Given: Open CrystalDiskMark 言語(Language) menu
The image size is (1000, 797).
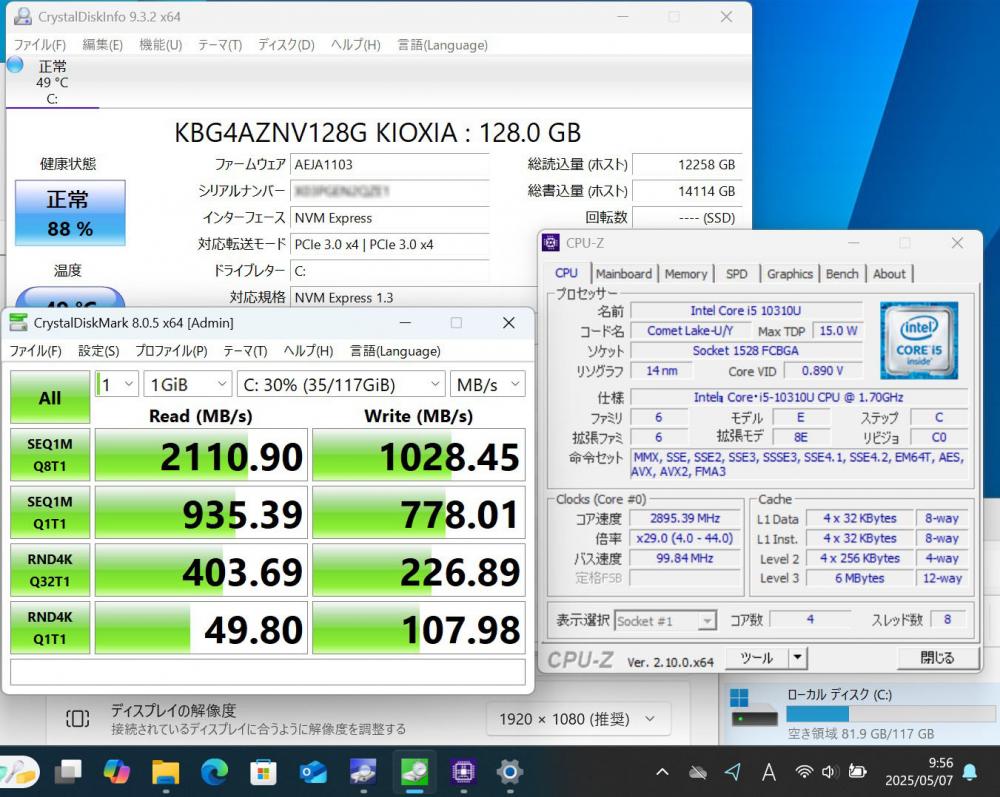Looking at the screenshot, I should pos(395,351).
